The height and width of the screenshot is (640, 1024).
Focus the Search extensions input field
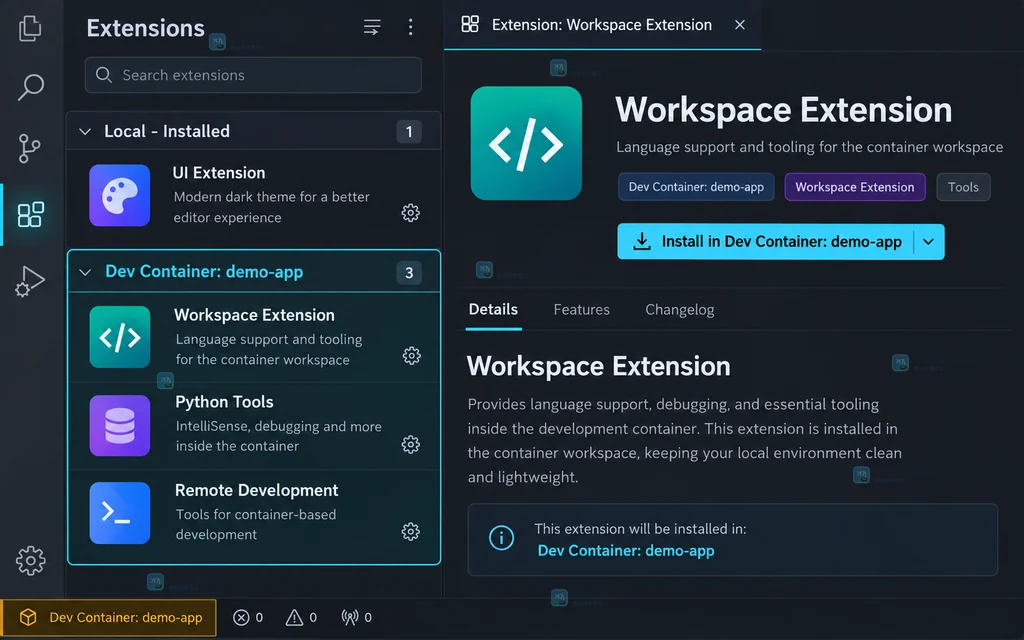253,75
